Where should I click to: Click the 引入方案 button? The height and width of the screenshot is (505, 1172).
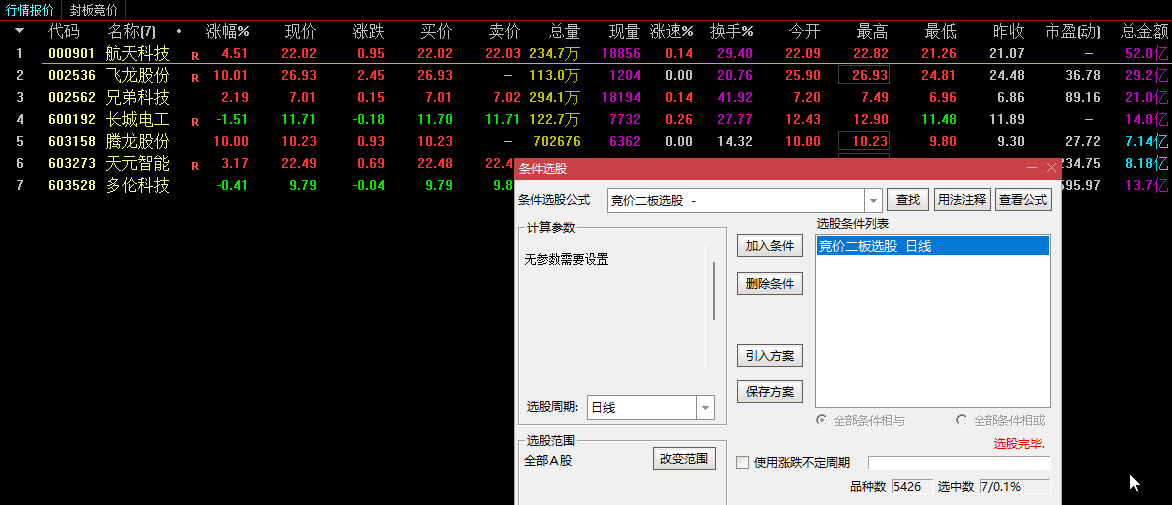pyautogui.click(x=770, y=356)
